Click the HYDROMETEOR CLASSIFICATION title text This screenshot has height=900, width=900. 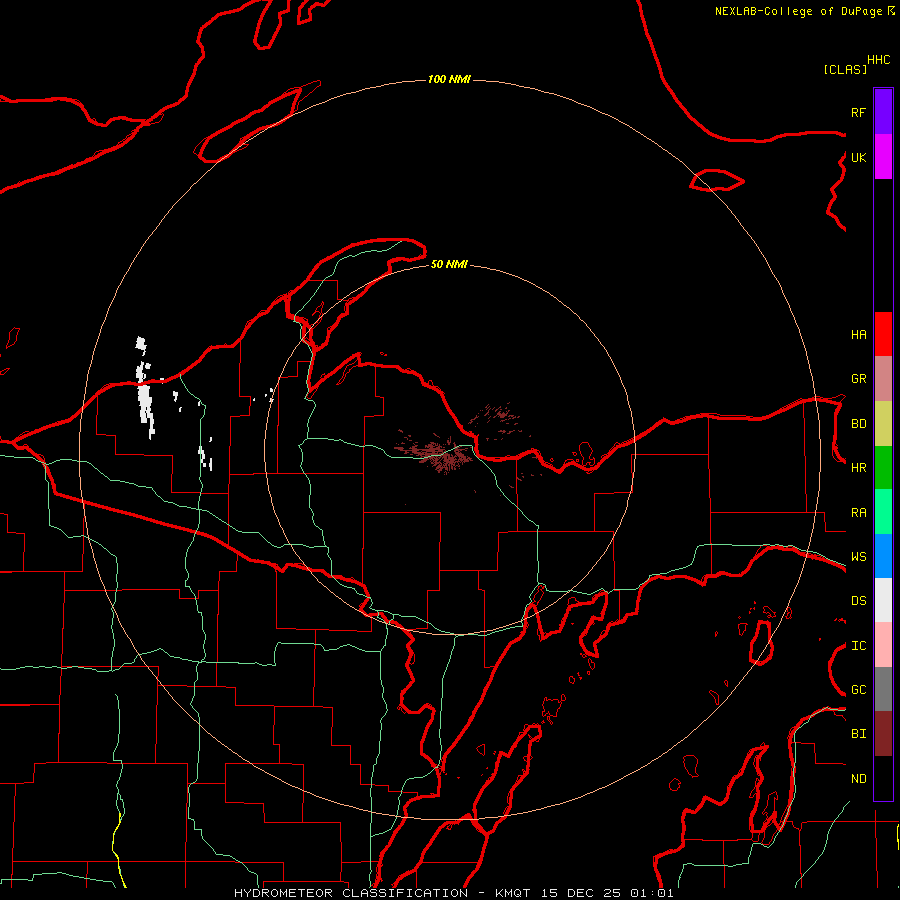pos(351,893)
